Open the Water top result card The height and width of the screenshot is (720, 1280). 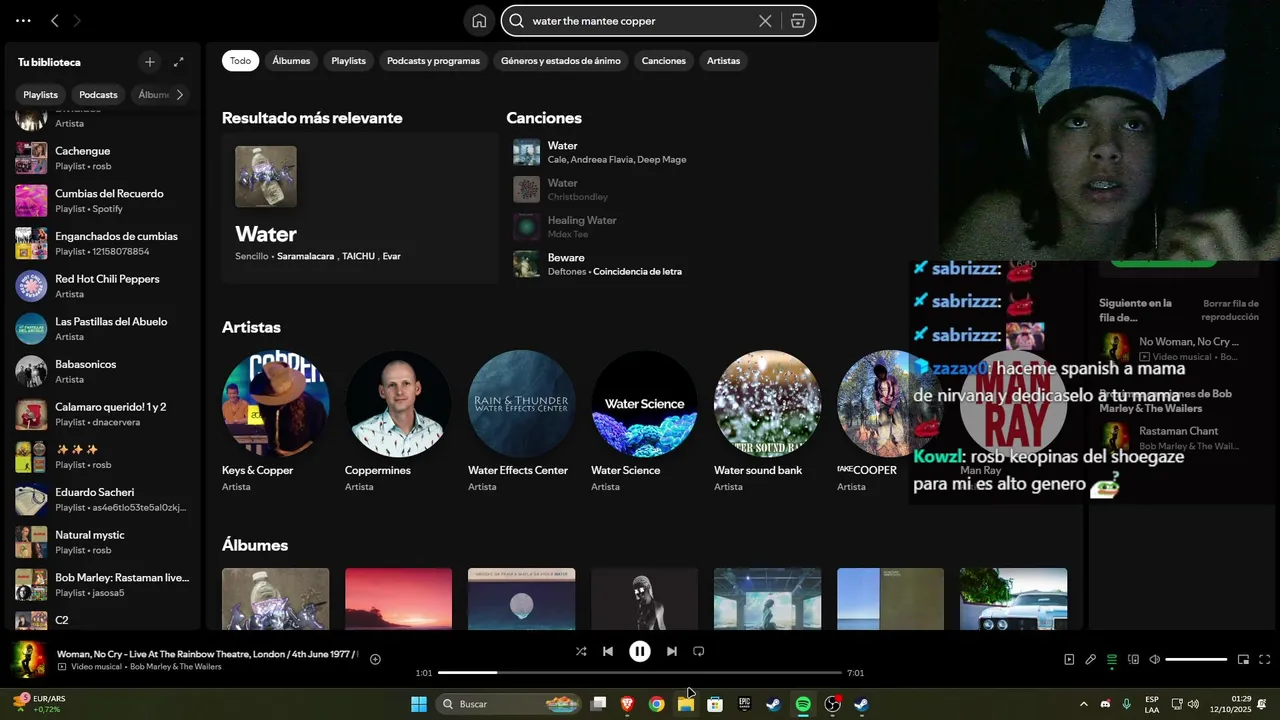[360, 208]
